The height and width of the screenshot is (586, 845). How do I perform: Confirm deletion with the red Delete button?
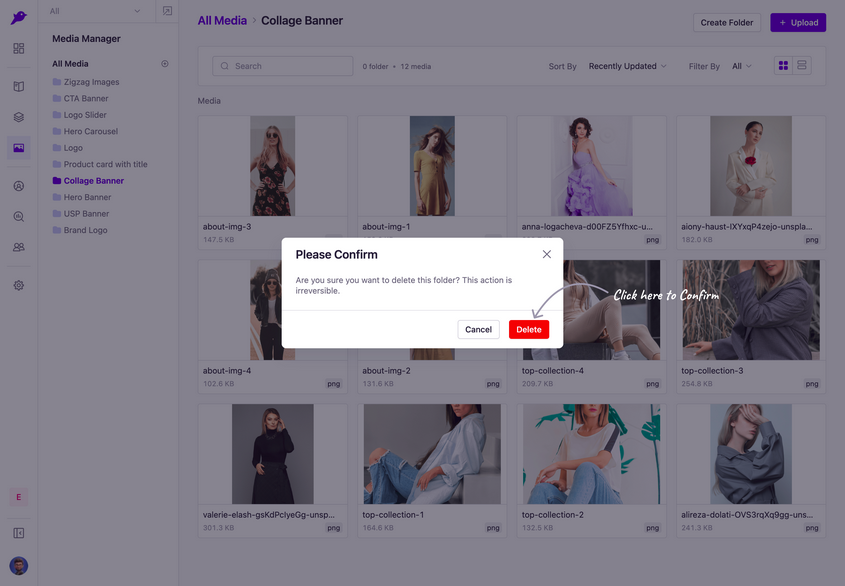(x=529, y=329)
